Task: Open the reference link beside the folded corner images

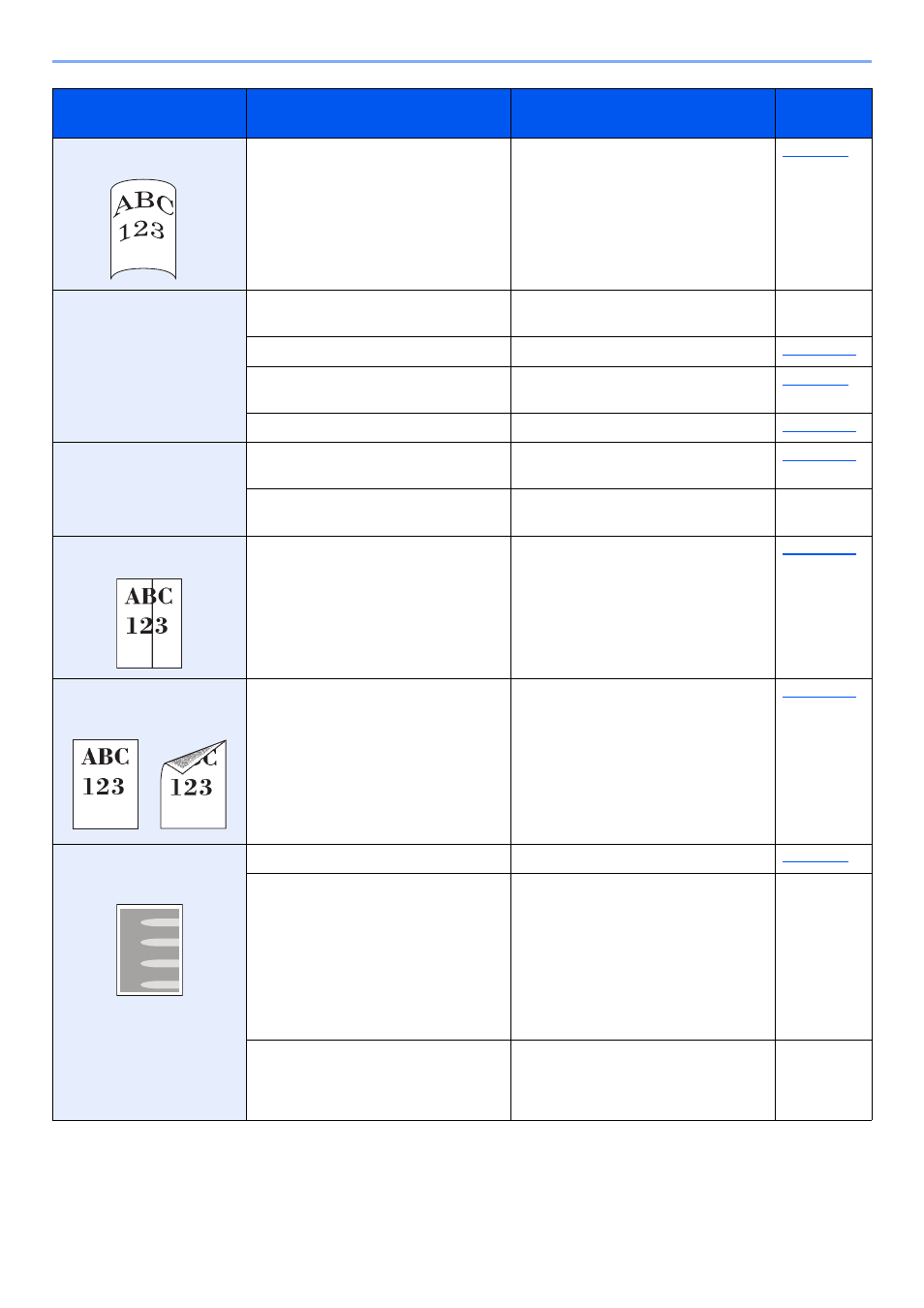Action: 819,696
